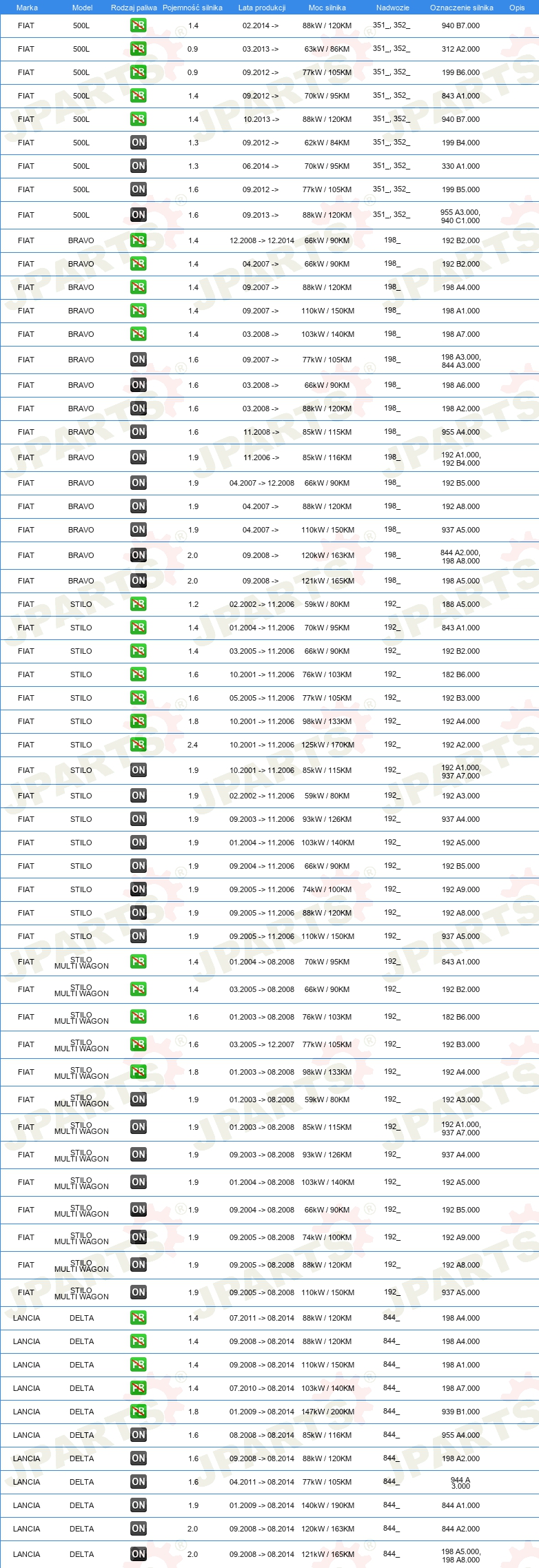Click diesel ON icon for 198 A6.000
539x1568 pixels.
(x=139, y=385)
